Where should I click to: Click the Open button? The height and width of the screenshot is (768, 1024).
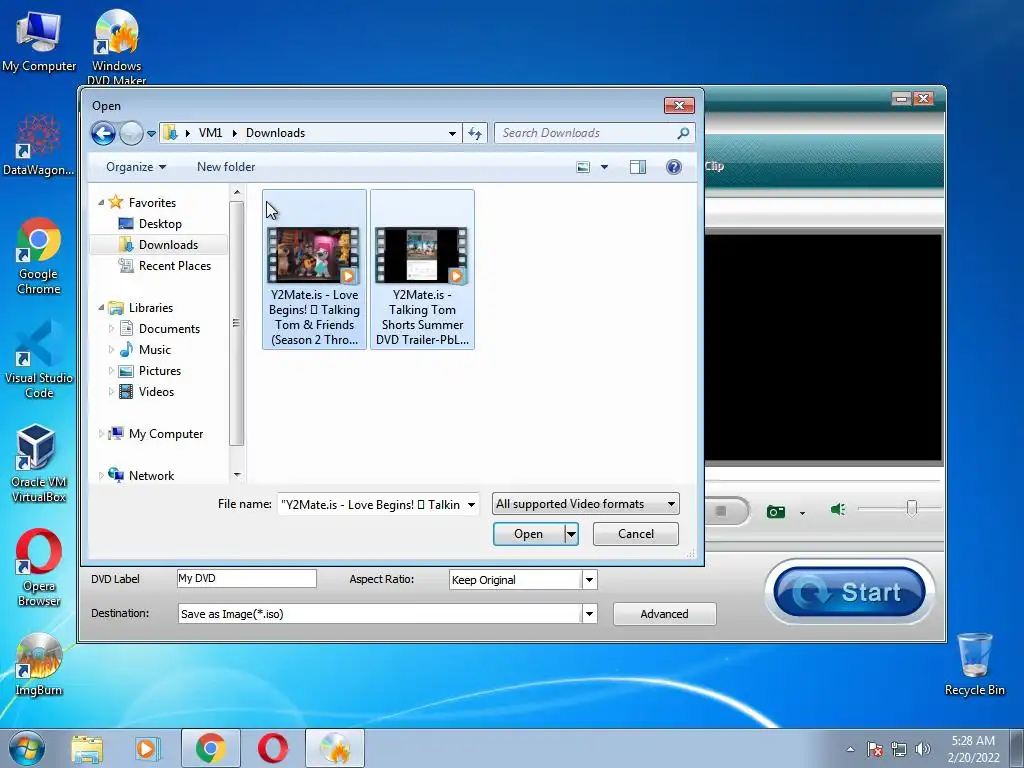(x=528, y=534)
